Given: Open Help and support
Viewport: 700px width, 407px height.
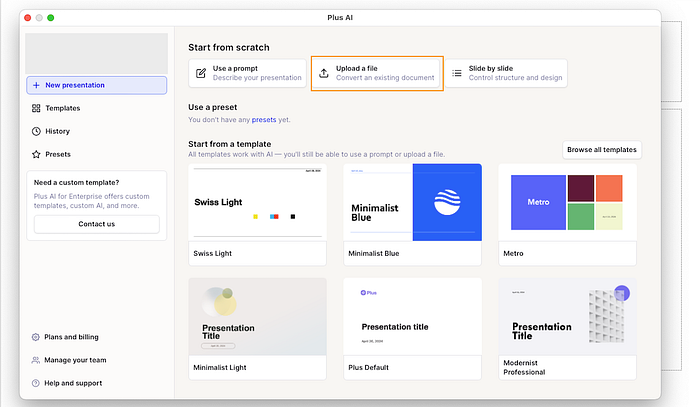Looking at the screenshot, I should tap(73, 383).
